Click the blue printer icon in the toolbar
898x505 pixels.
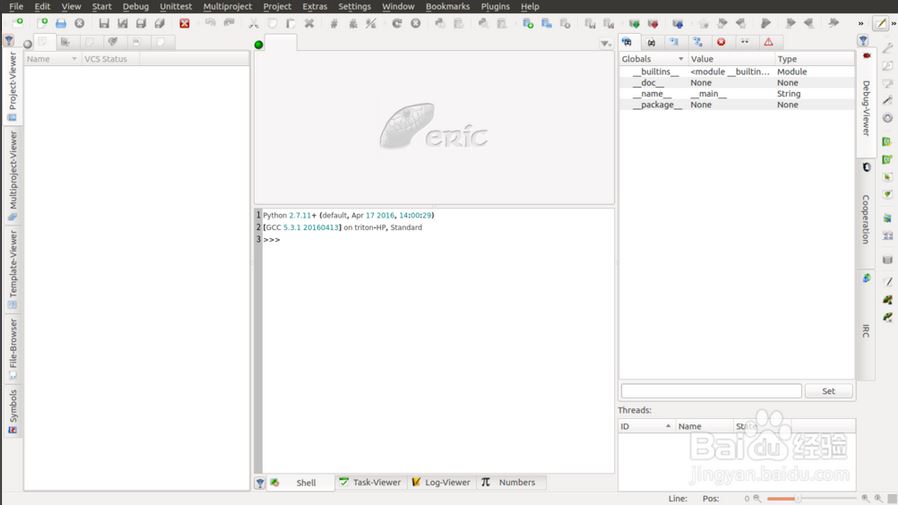point(61,23)
